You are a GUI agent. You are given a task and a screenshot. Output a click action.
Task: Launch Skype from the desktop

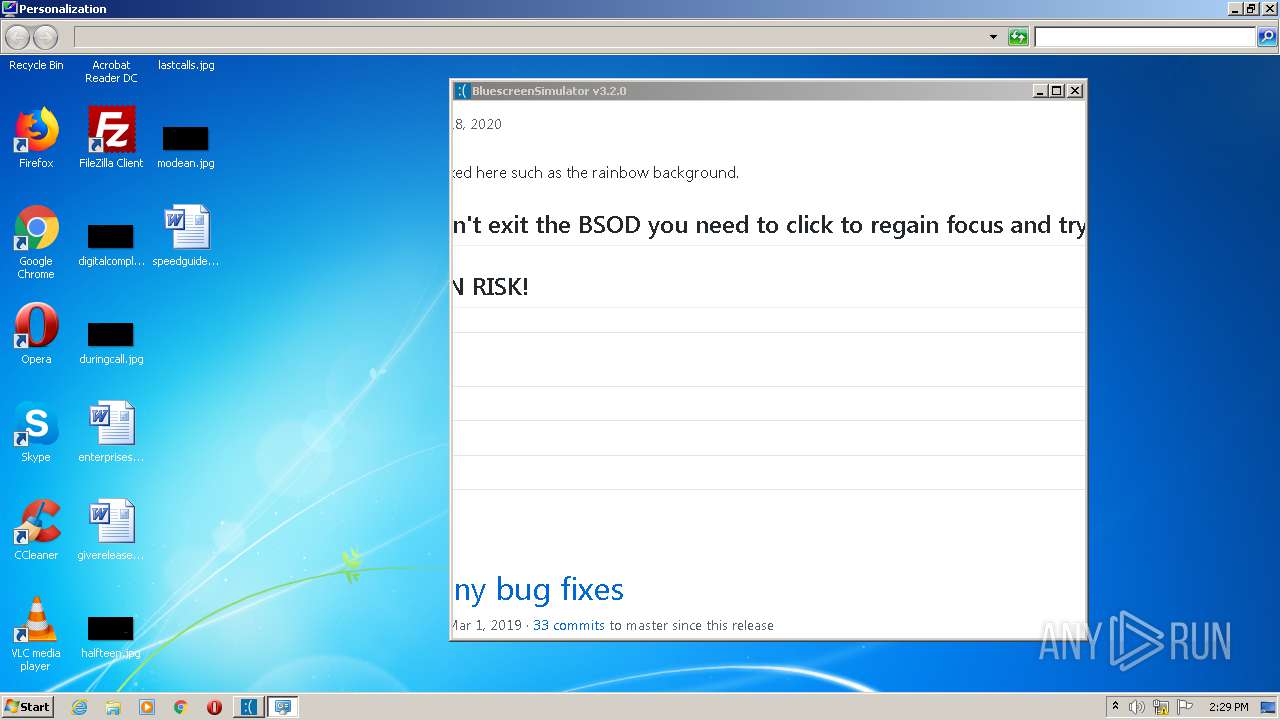tap(36, 432)
